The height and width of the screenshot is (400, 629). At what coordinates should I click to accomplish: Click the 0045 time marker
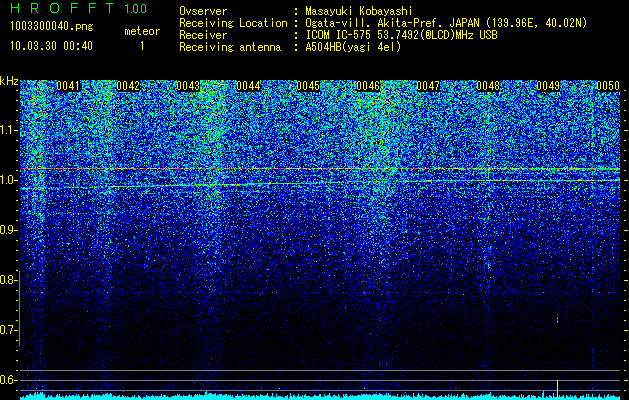pyautogui.click(x=308, y=86)
